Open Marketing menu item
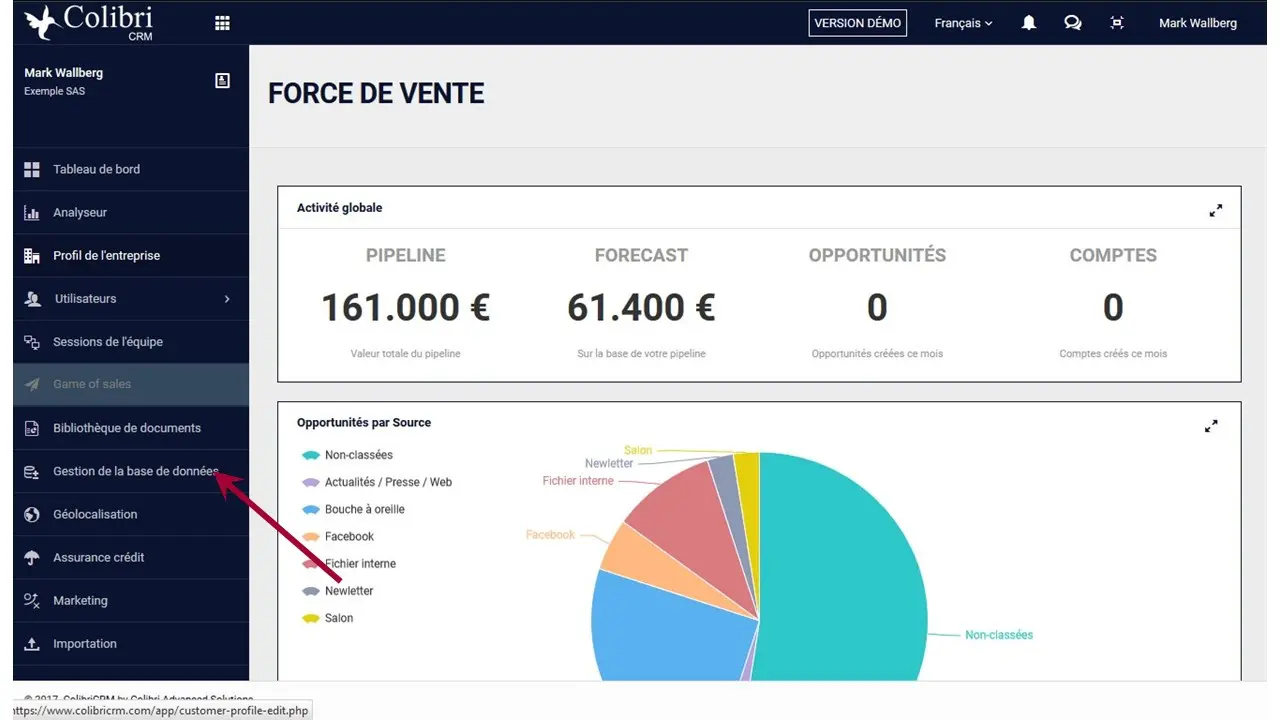 point(131,601)
